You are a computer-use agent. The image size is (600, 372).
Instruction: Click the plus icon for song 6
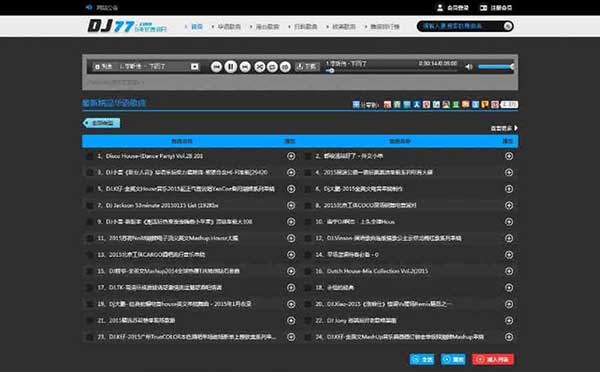(x=509, y=189)
